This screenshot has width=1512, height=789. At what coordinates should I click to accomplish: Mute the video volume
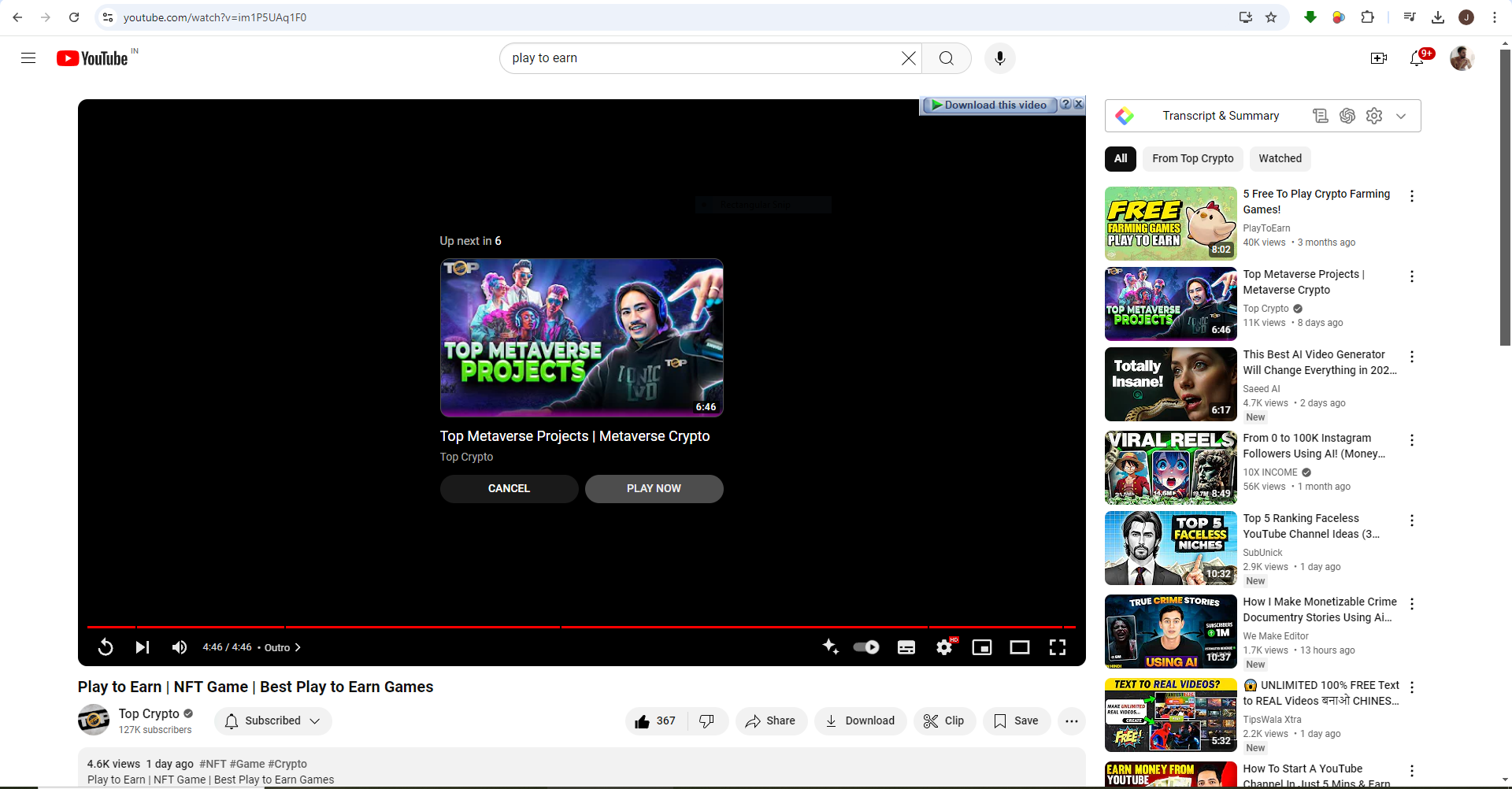(180, 647)
